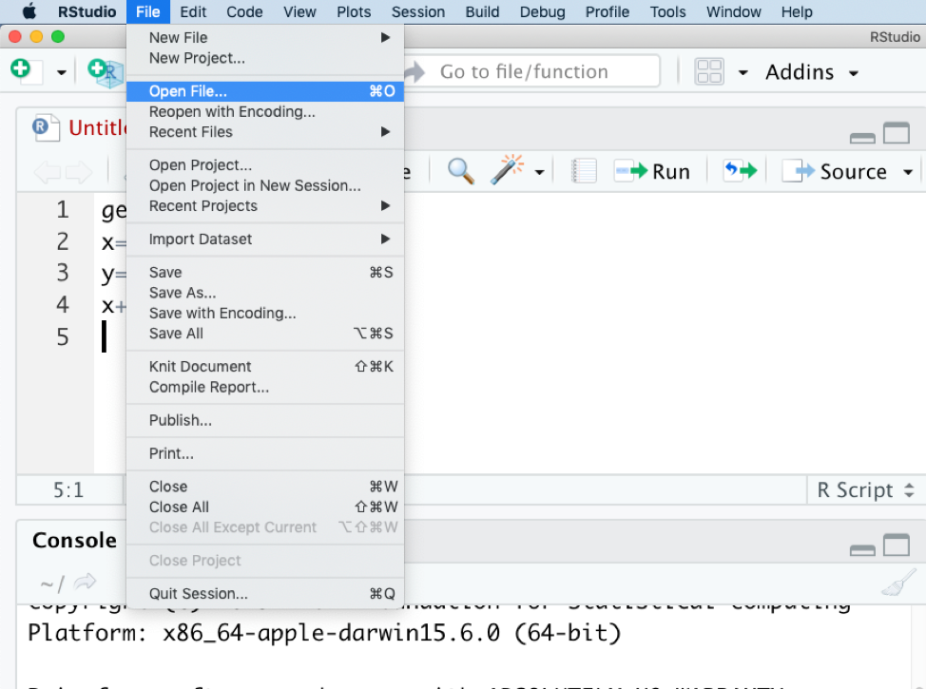This screenshot has width=926, height=689.
Task: Select Knit Document menu item
Action: coord(265,367)
